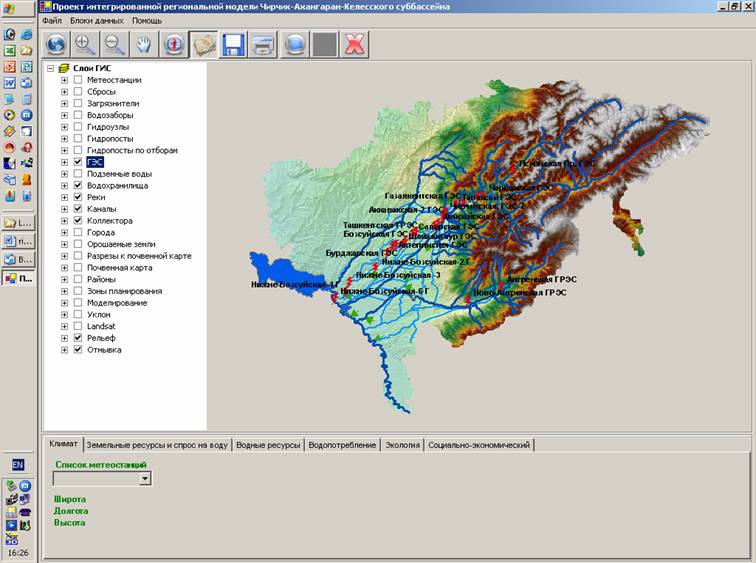Turn off the Рельеф layer checkbox
The width and height of the screenshot is (756, 563).
click(78, 338)
